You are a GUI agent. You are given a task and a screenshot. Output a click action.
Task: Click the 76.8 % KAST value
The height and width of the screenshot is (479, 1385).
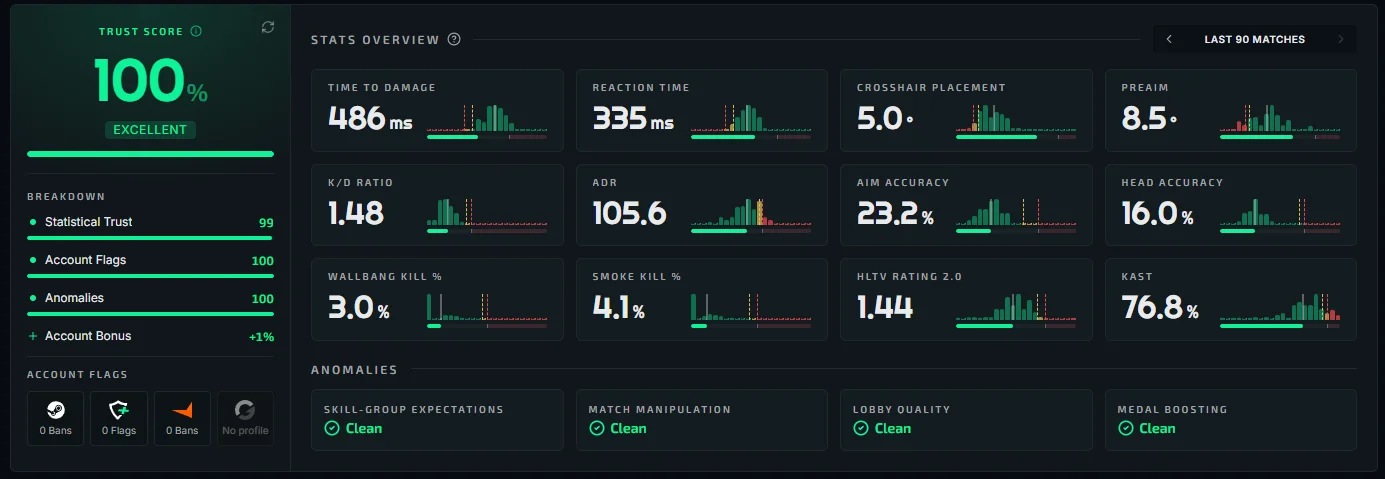click(x=1160, y=307)
